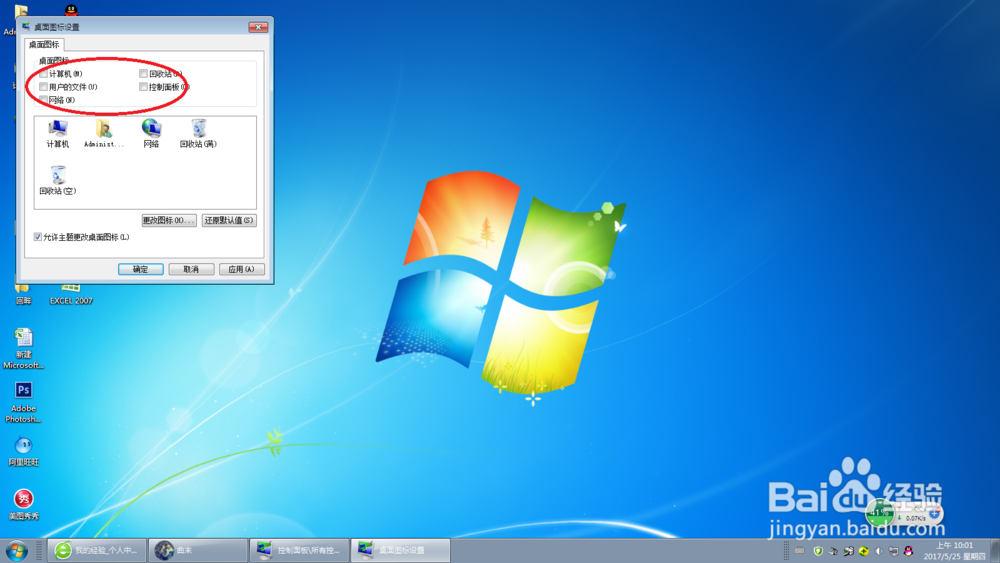Close the 桌面图标设置 dialog
1000x563 pixels.
[258, 27]
